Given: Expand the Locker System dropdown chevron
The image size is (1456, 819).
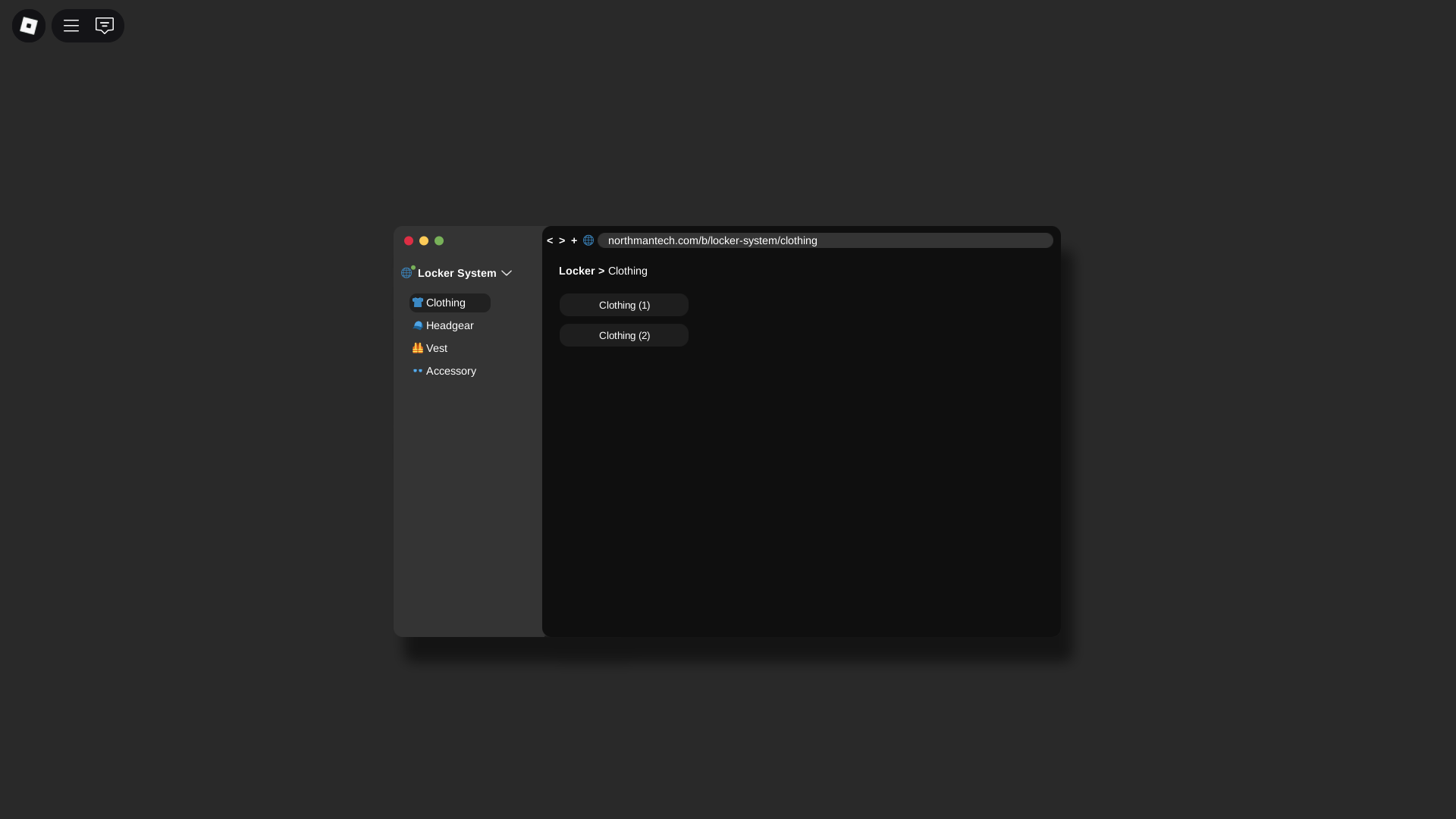Looking at the screenshot, I should (x=507, y=273).
